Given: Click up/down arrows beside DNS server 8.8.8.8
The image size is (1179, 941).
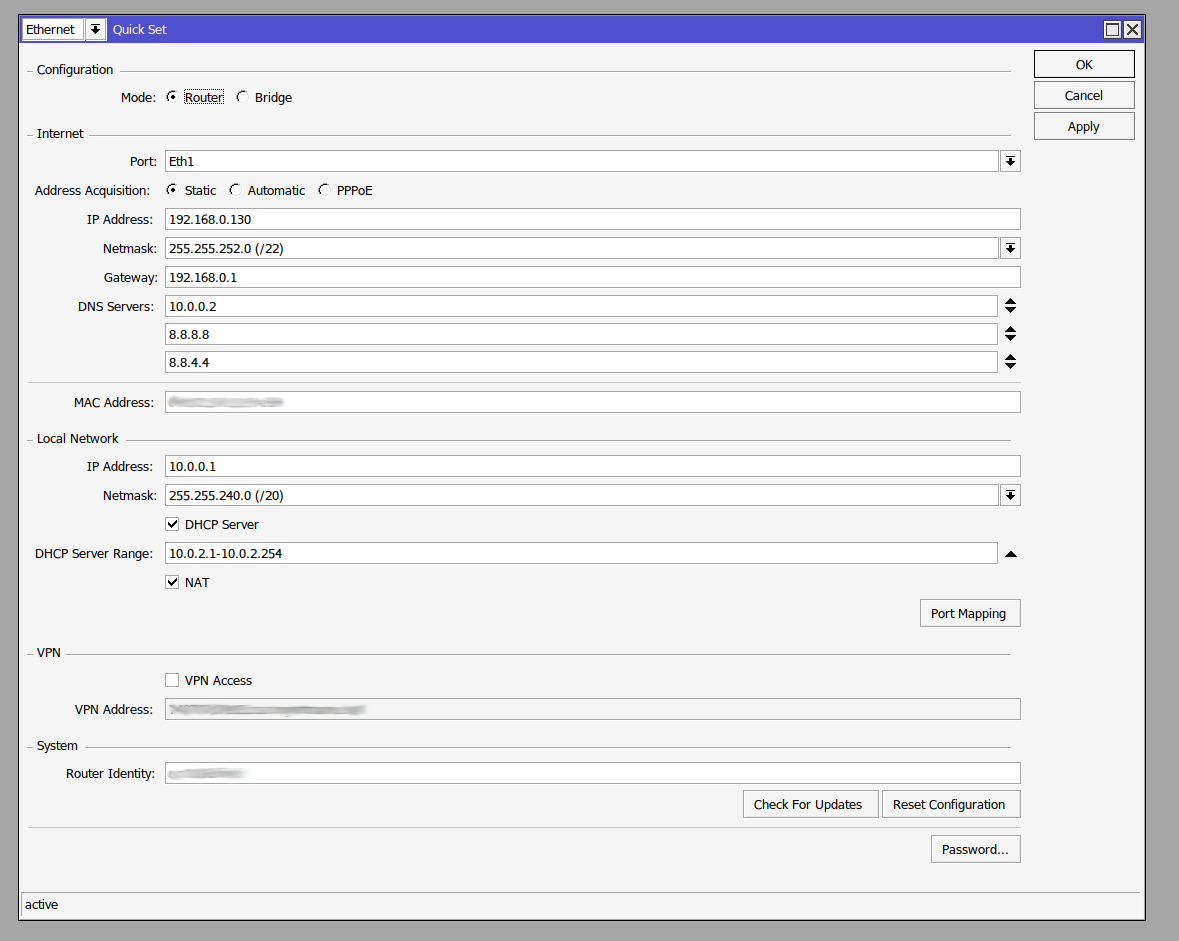Looking at the screenshot, I should [x=1010, y=334].
